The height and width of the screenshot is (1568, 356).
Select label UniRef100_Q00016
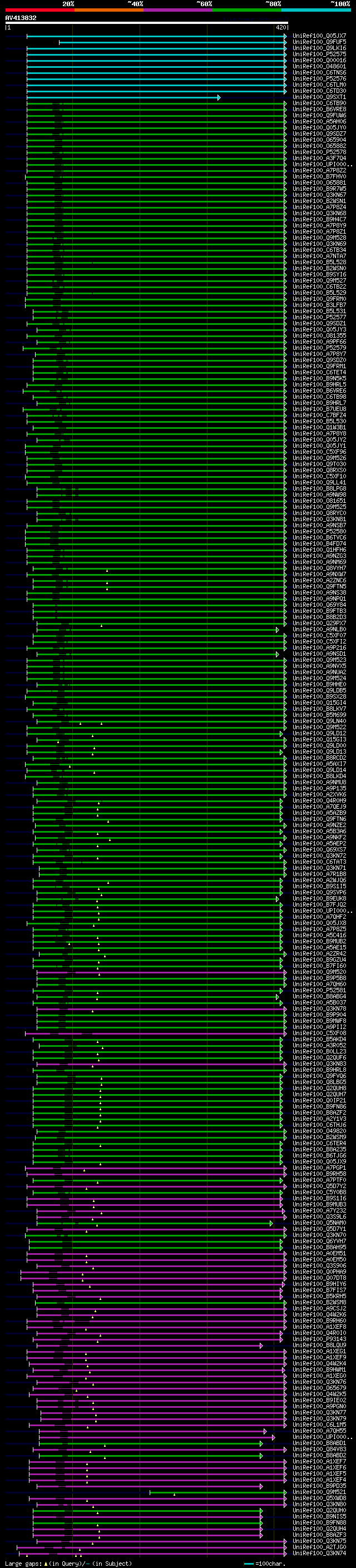(319, 60)
